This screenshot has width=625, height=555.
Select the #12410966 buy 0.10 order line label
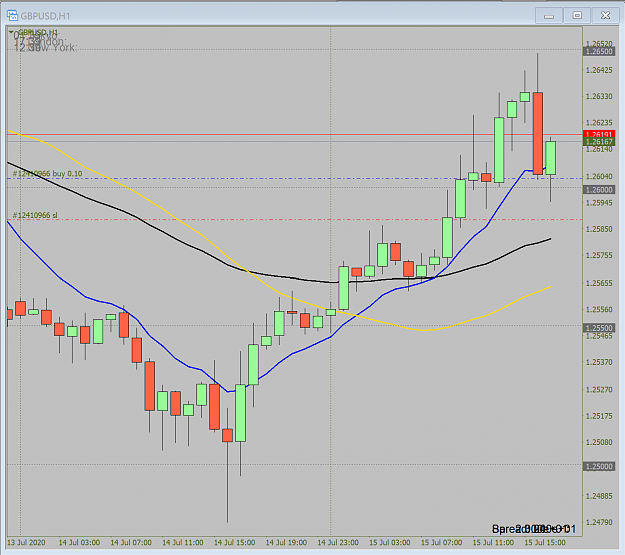coord(47,174)
